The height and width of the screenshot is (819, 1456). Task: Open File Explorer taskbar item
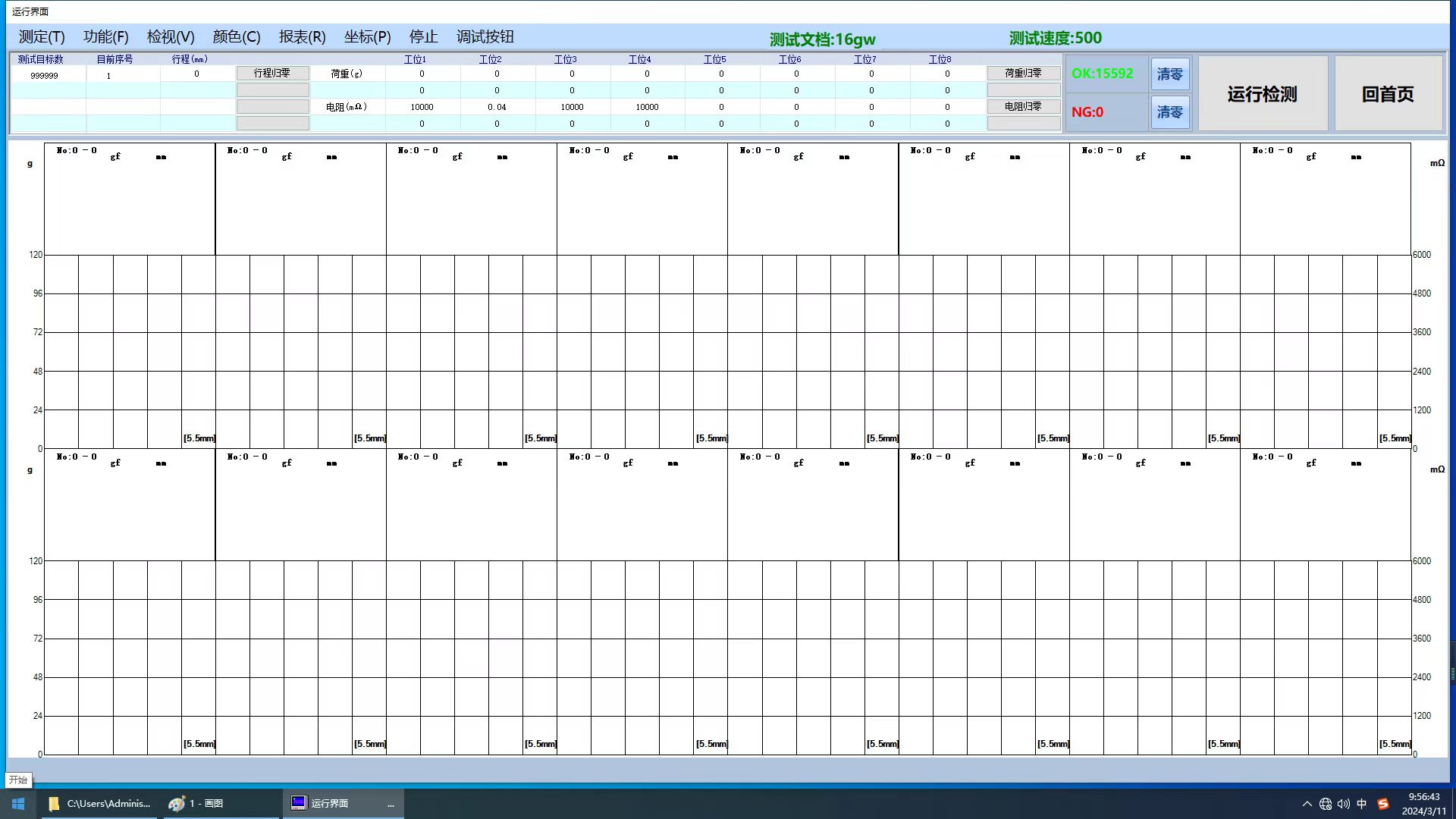coord(99,804)
